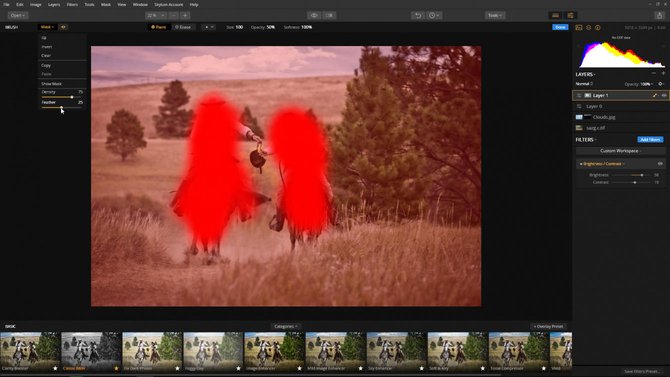Screen dimensions: 670x377
Task: Click the Layer 1 thumbnail icon
Action: [x=588, y=95]
